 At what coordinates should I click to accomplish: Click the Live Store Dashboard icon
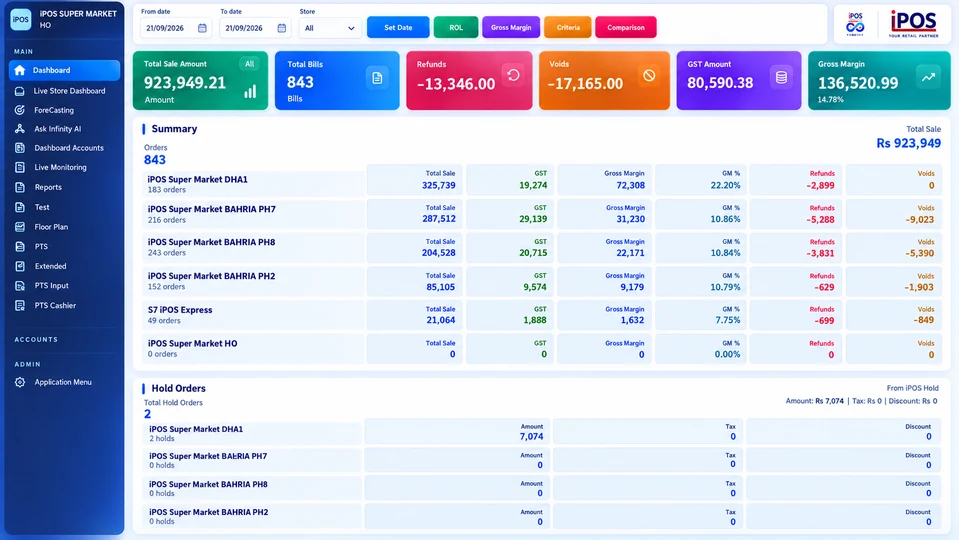(x=20, y=91)
